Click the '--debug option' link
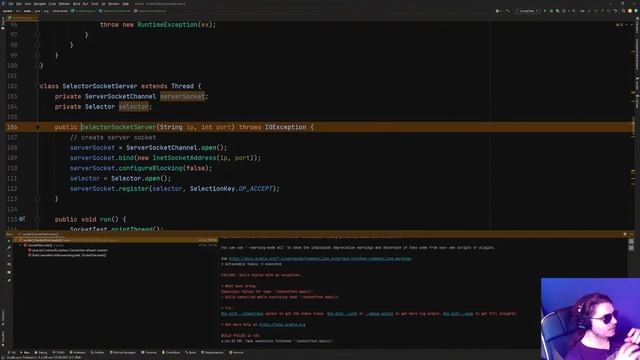This screenshot has height=360, width=640. coord(379,314)
